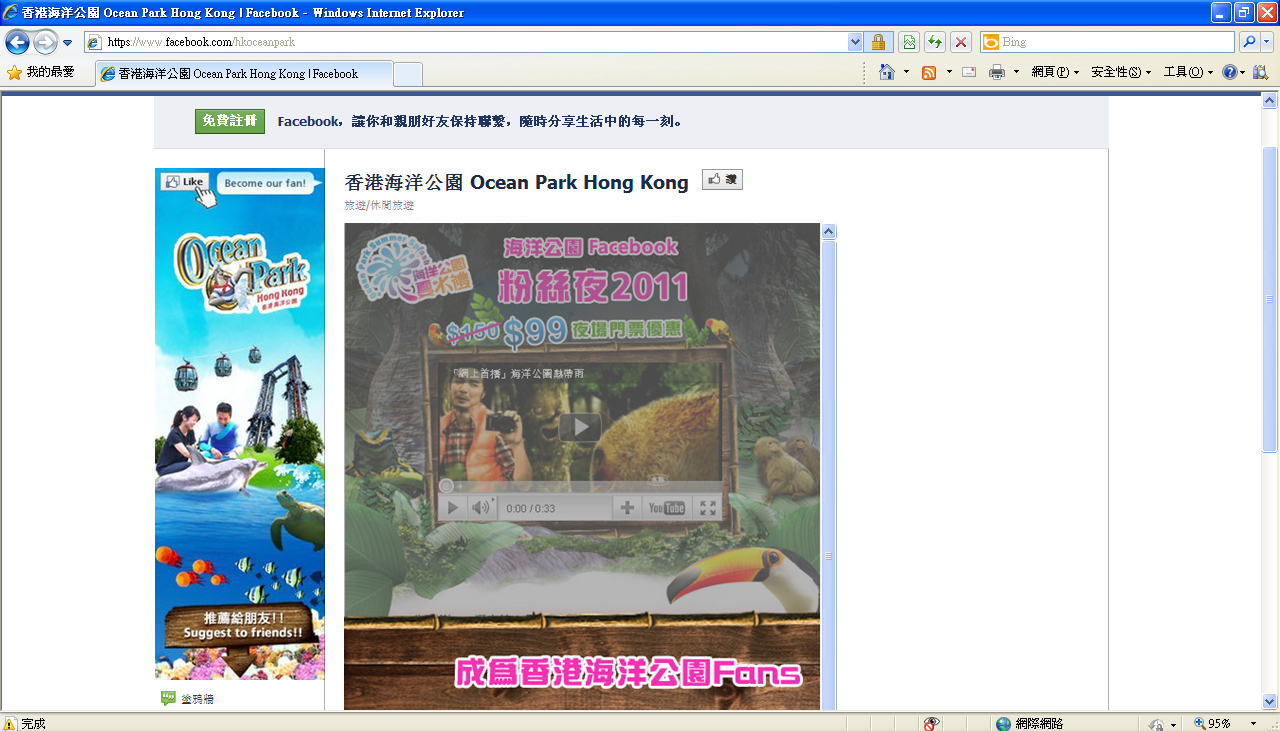The height and width of the screenshot is (731, 1280).
Task: Open favorites star 我的最愛
Action: point(41,72)
